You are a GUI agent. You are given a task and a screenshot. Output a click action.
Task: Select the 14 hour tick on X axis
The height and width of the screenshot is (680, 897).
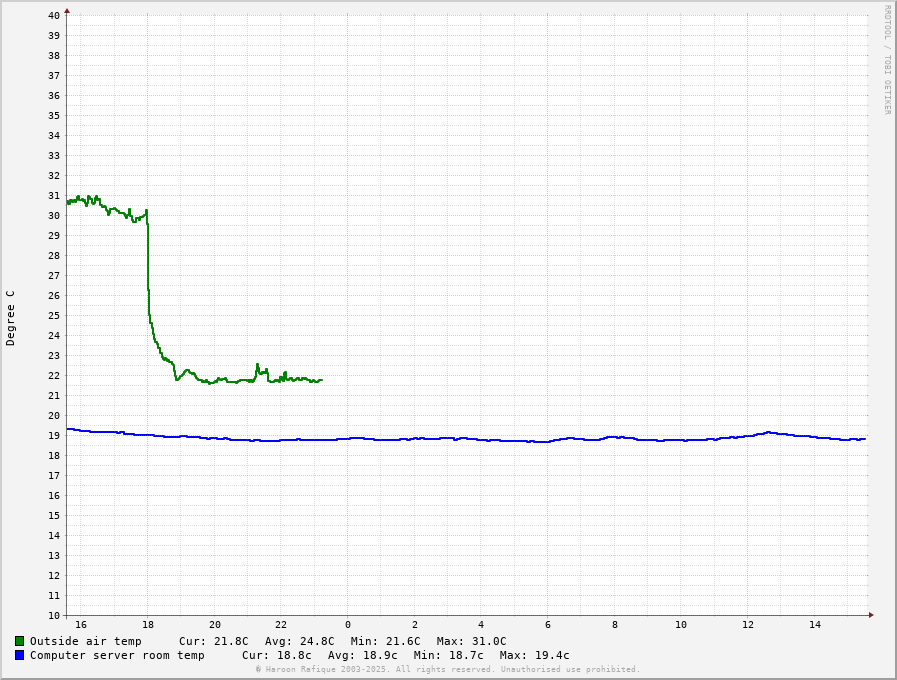(815, 625)
